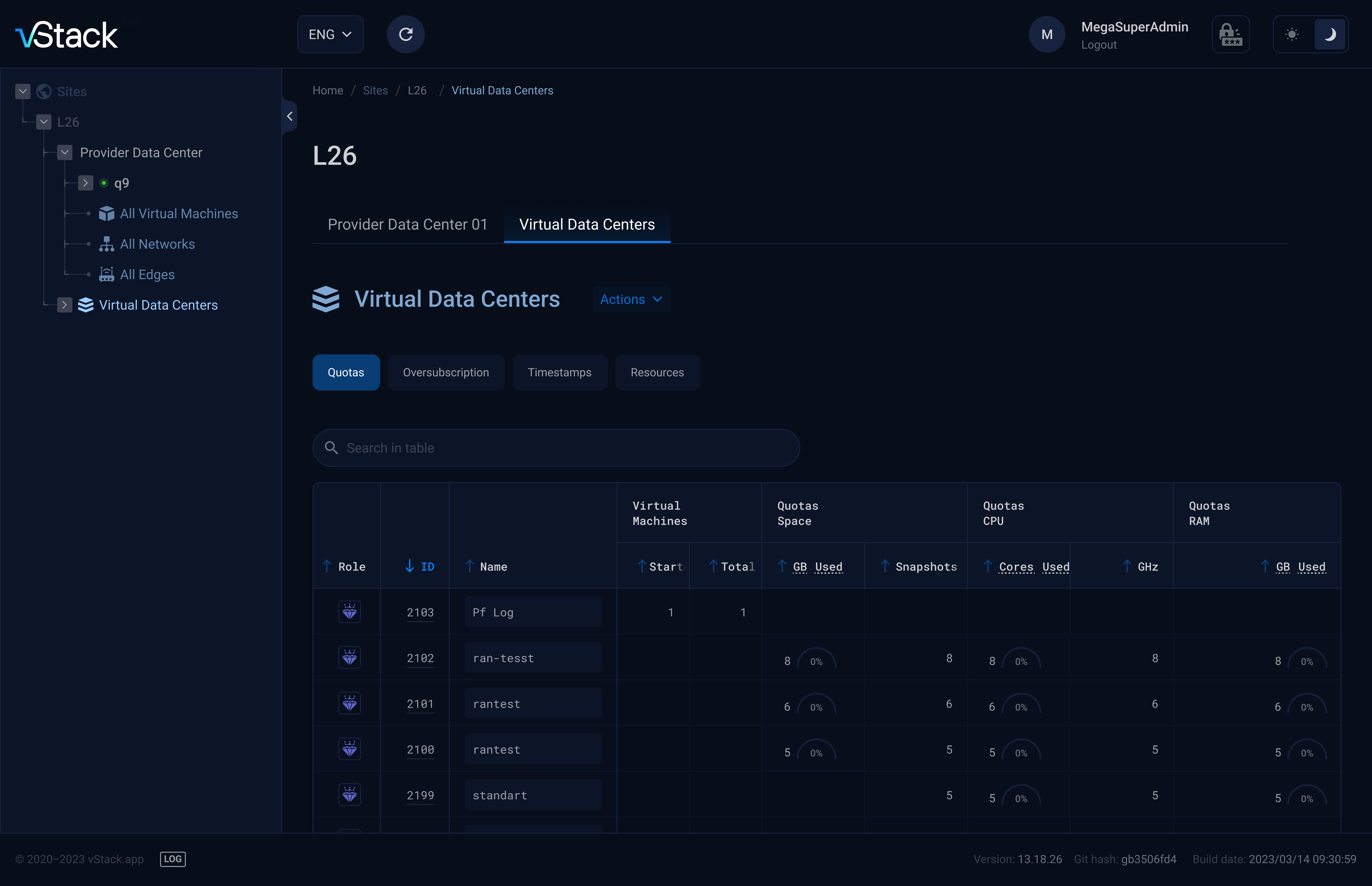The image size is (1372, 886).
Task: Sort table by Name column
Action: (486, 567)
